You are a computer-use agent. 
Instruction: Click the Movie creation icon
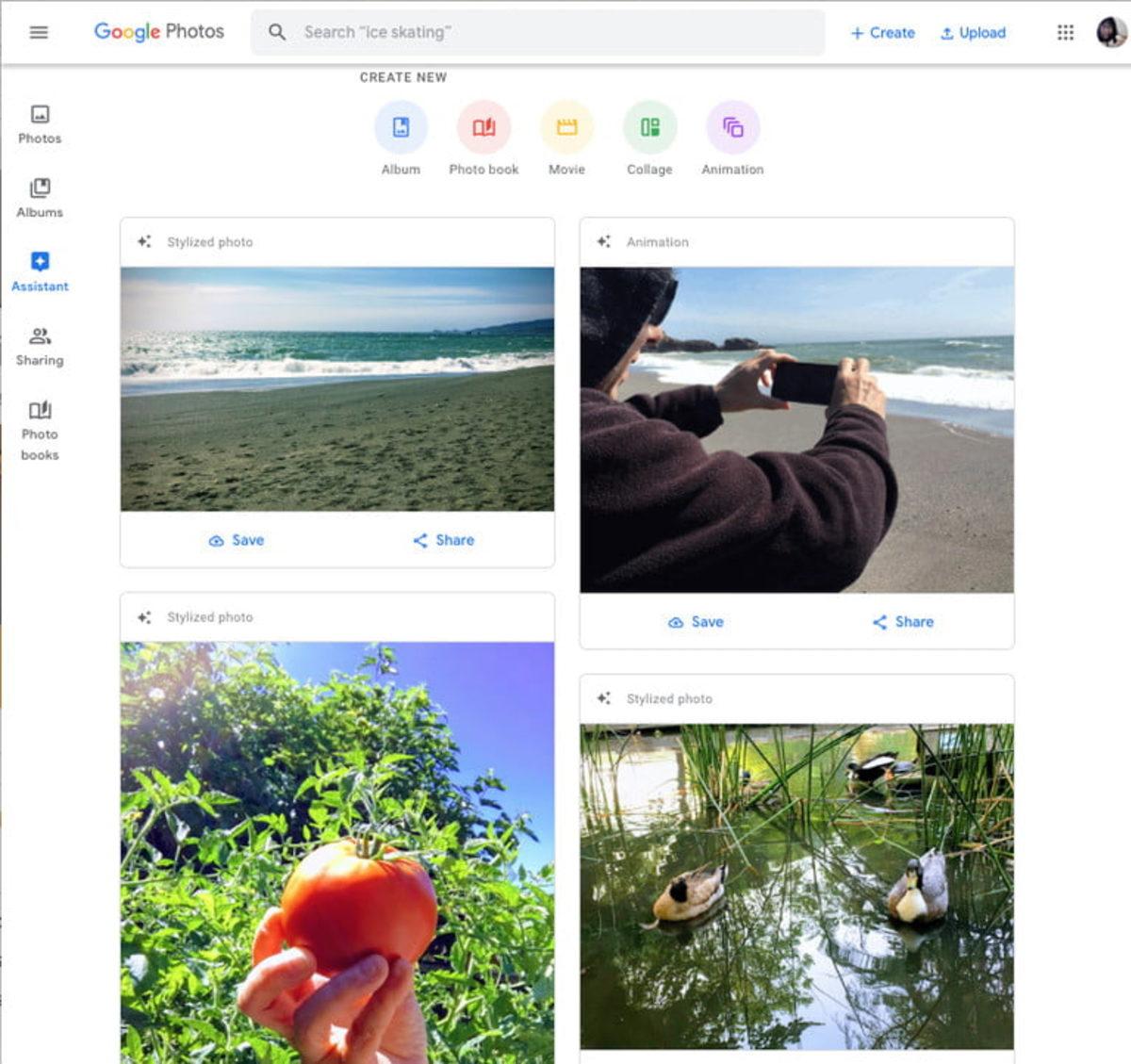pos(565,125)
